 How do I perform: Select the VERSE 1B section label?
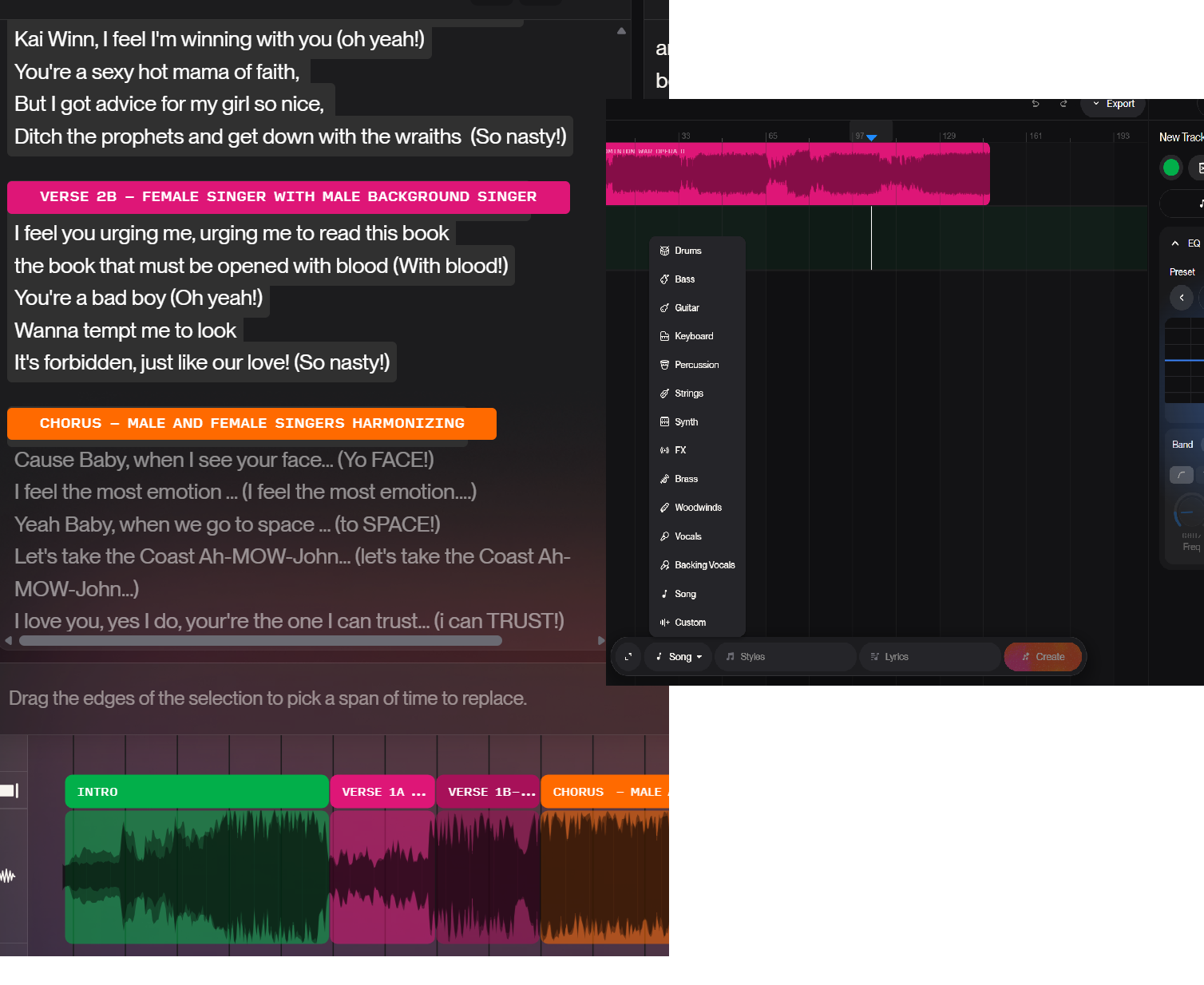(488, 792)
